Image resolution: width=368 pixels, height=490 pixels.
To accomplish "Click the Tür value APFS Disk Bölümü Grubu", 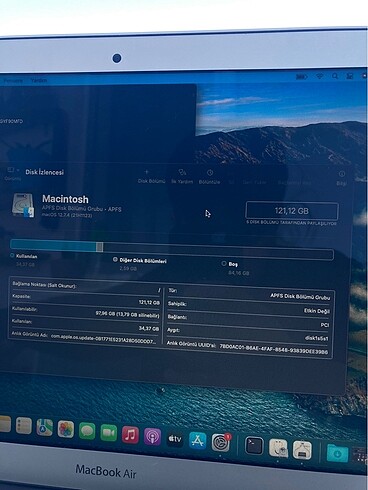I will click(300, 296).
